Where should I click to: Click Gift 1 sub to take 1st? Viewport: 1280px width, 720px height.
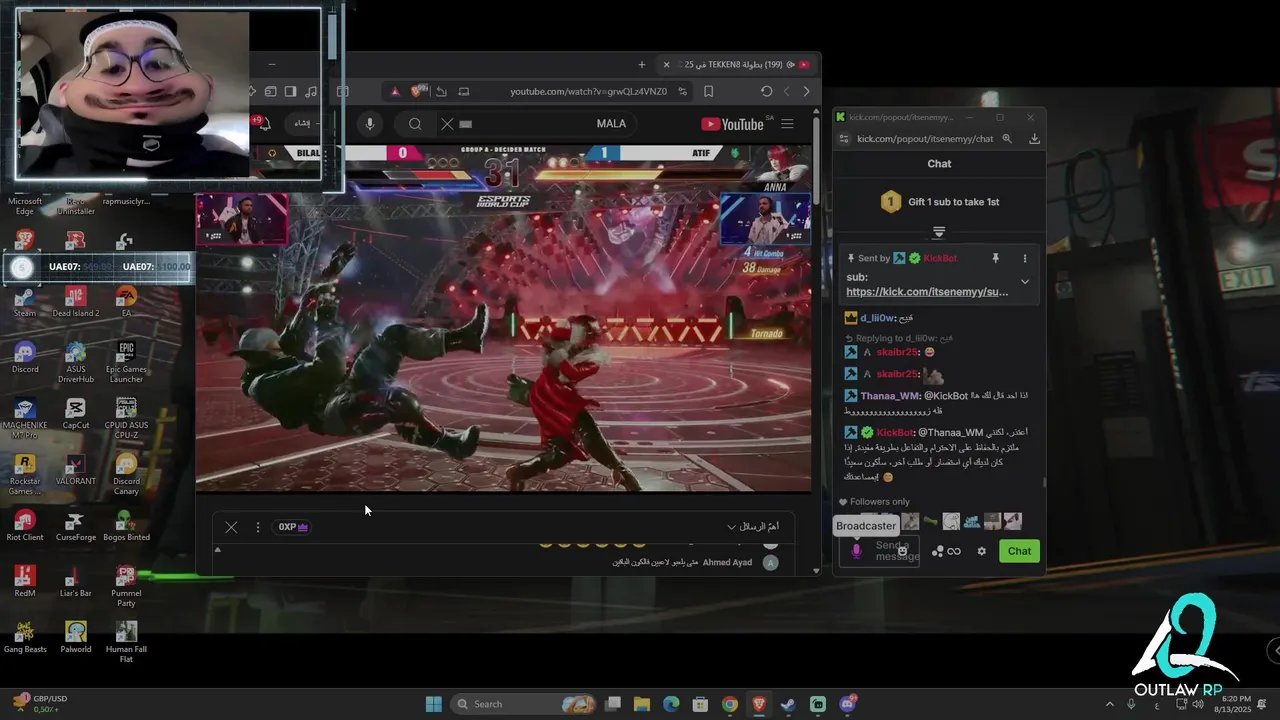tap(939, 202)
